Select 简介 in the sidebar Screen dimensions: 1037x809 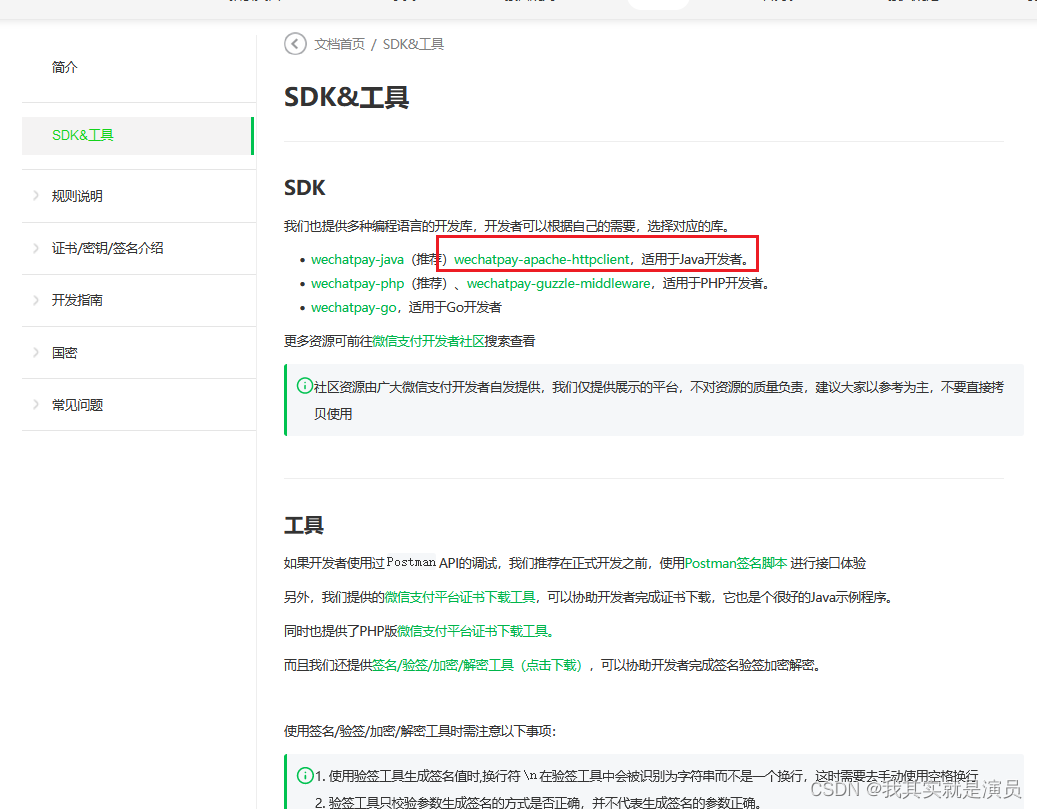[x=65, y=67]
